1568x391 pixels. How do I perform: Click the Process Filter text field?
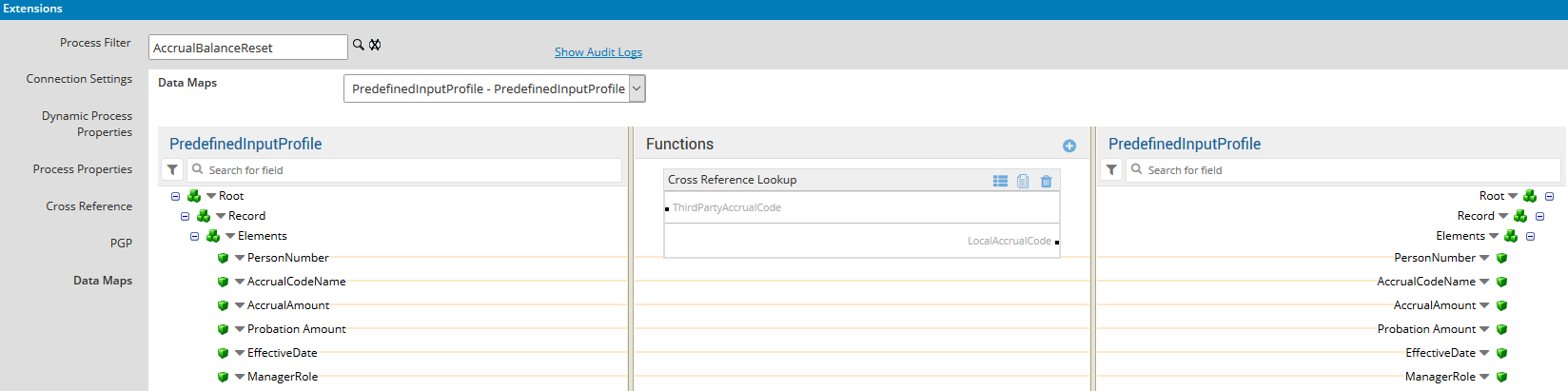point(247,48)
